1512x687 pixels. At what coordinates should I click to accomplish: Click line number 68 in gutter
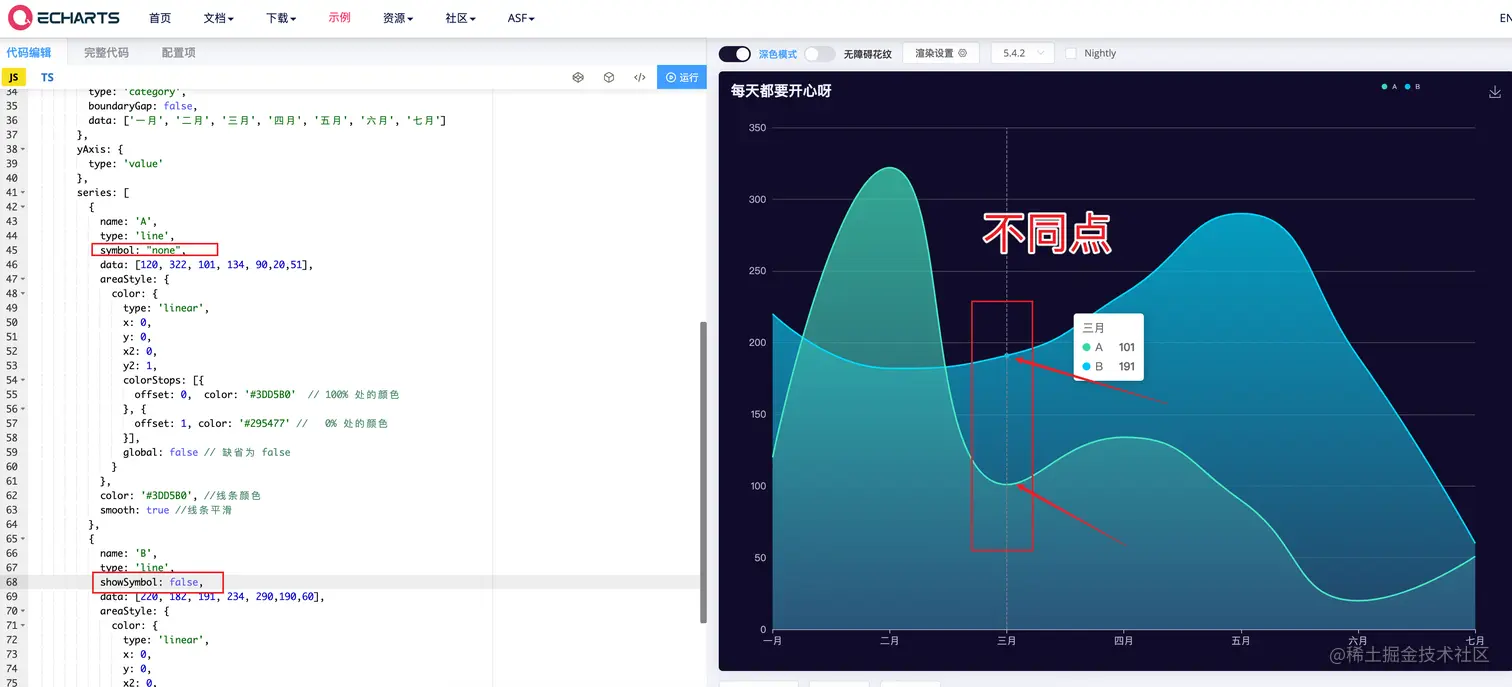tap(11, 582)
